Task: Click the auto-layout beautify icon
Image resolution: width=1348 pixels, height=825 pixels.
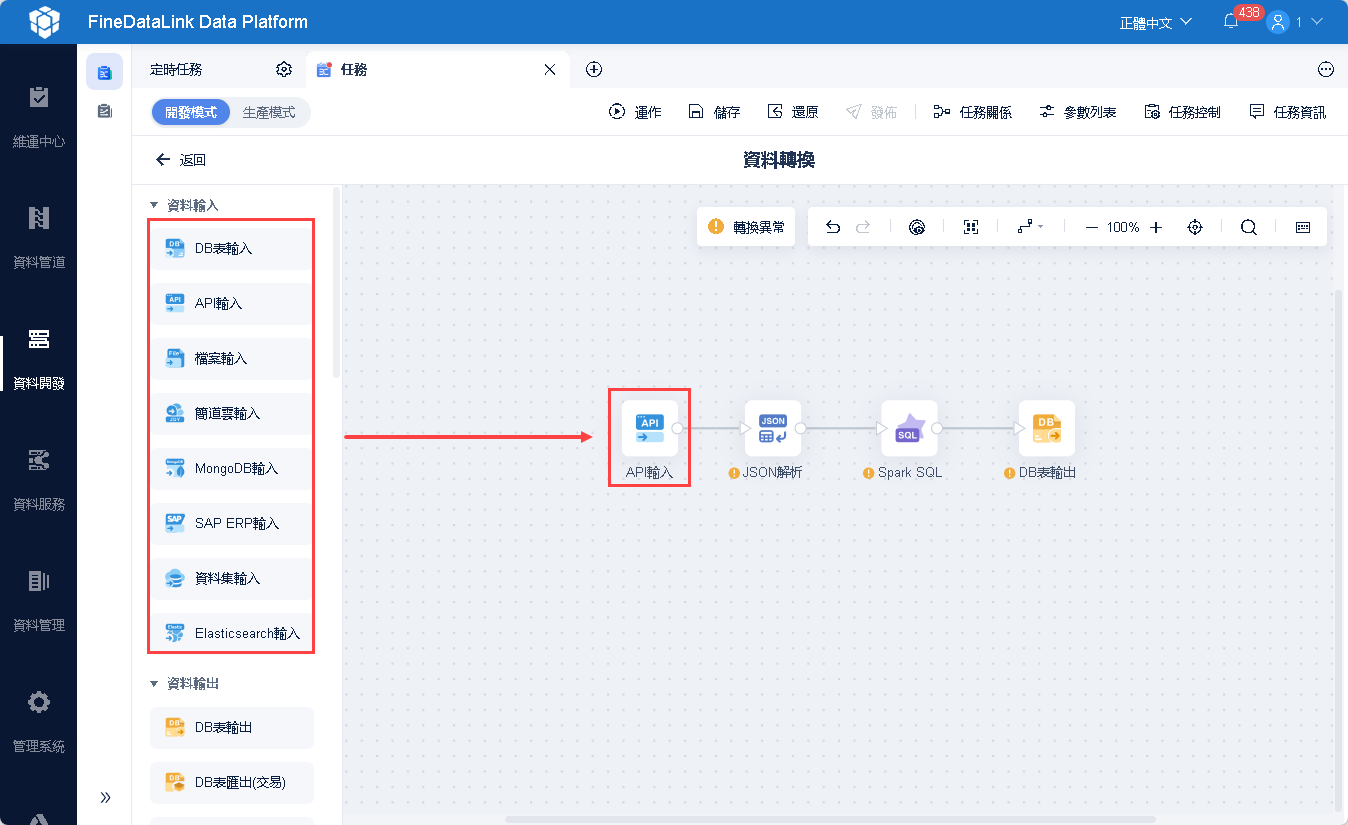Action: (917, 227)
